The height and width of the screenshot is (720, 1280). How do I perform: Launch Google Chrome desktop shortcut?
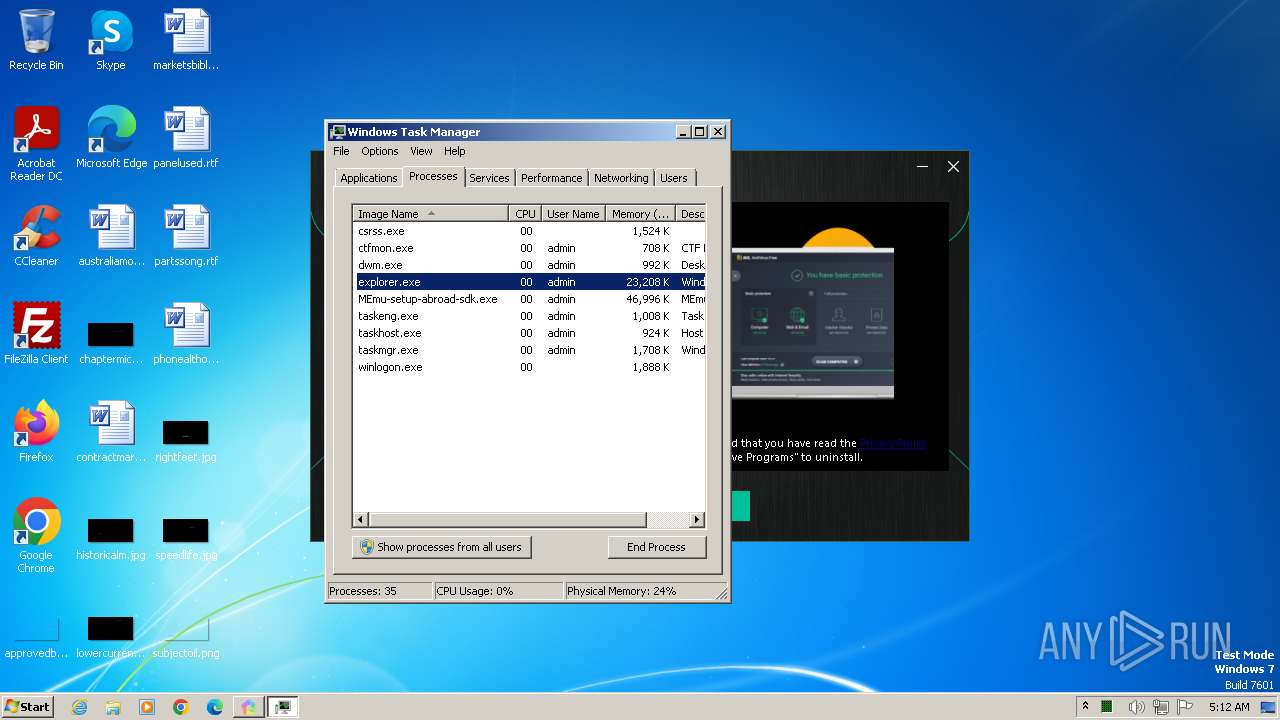point(36,536)
